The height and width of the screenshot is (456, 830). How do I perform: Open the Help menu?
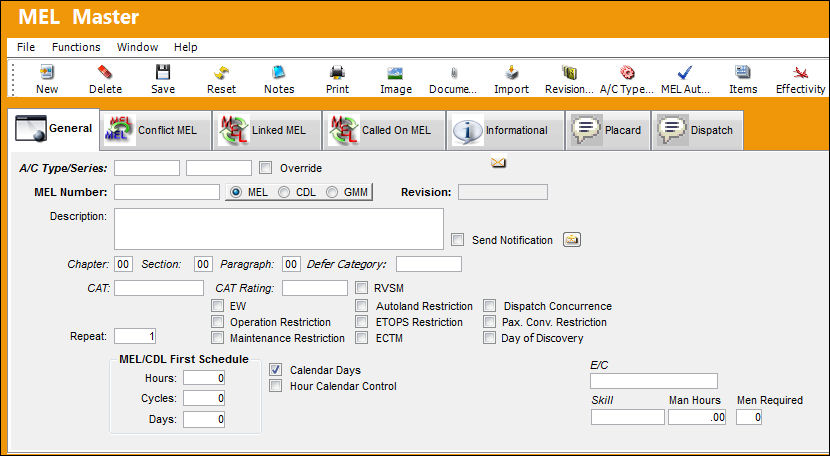[x=185, y=47]
